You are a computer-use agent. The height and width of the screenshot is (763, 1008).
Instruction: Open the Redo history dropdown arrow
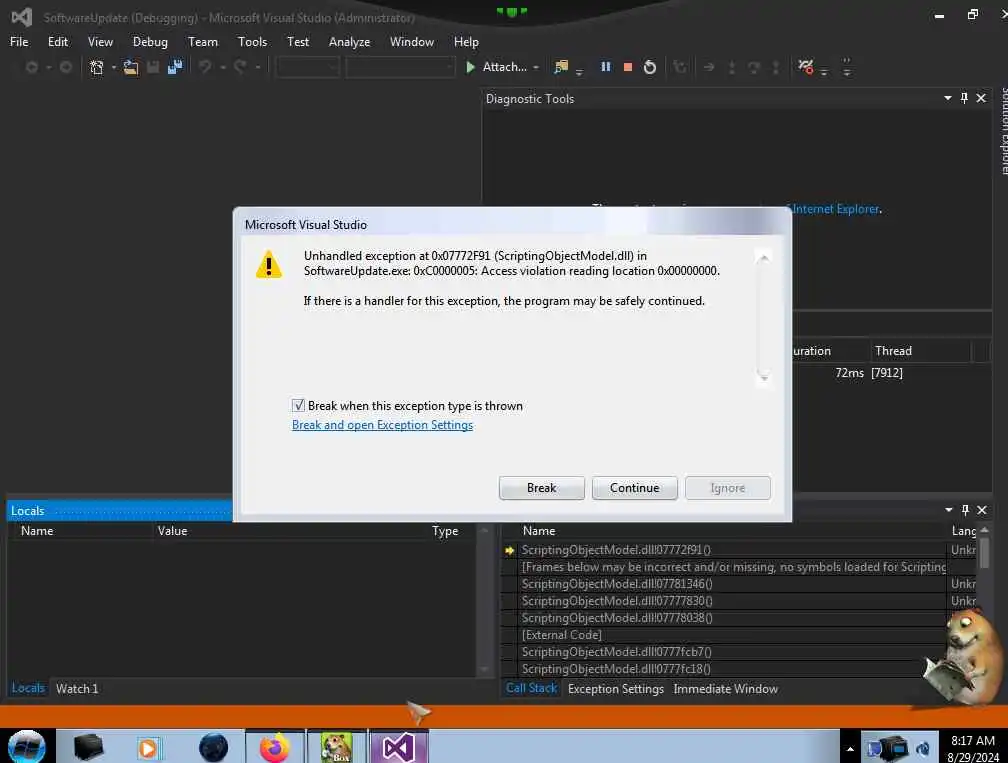click(258, 67)
